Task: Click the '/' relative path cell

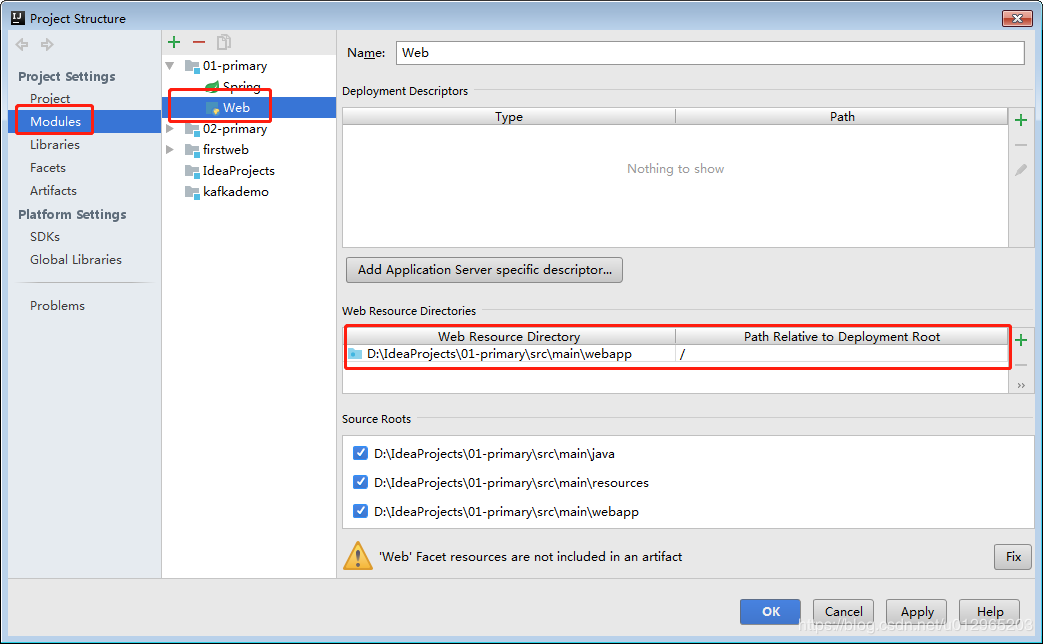Action: coord(841,354)
